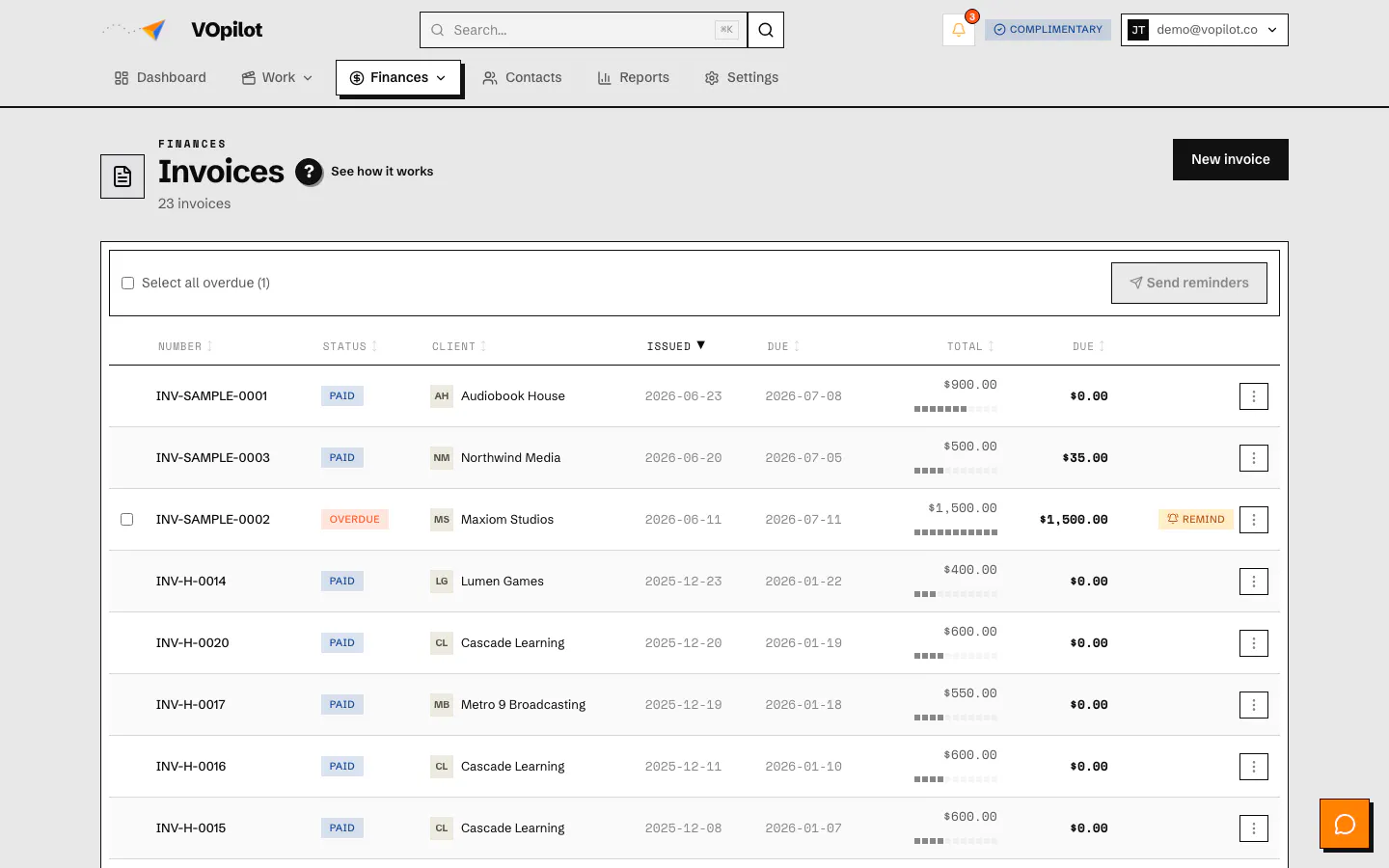Open the notifications bell

point(959,30)
